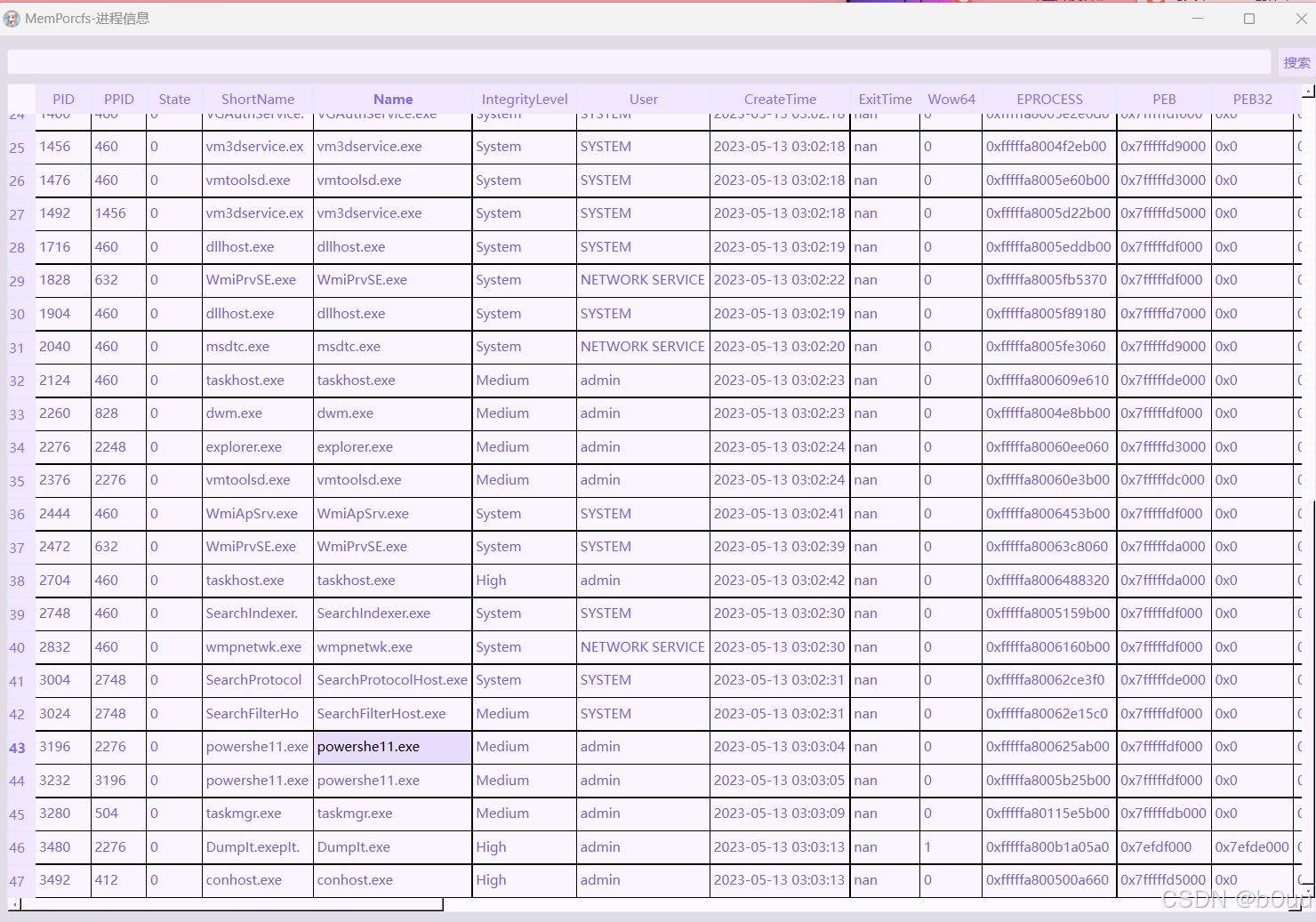Click the ExitTime column header

(x=886, y=100)
